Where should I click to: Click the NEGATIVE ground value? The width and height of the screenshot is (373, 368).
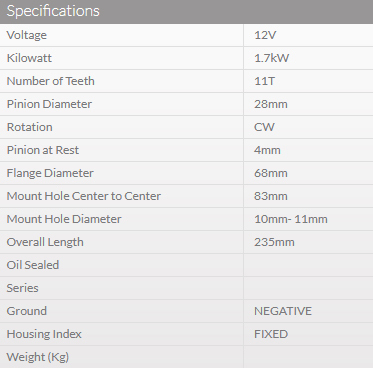pyautogui.click(x=283, y=311)
